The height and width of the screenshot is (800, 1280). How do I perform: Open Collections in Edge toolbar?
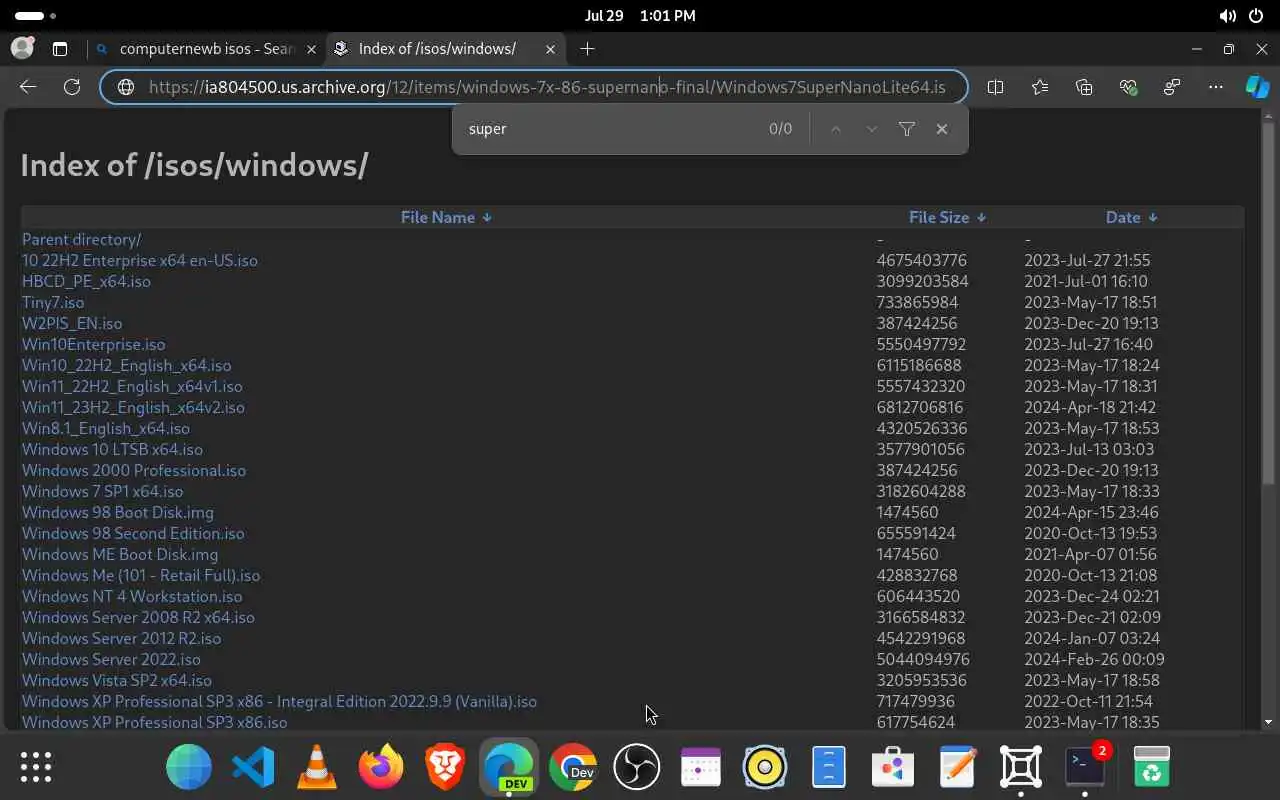click(1084, 87)
